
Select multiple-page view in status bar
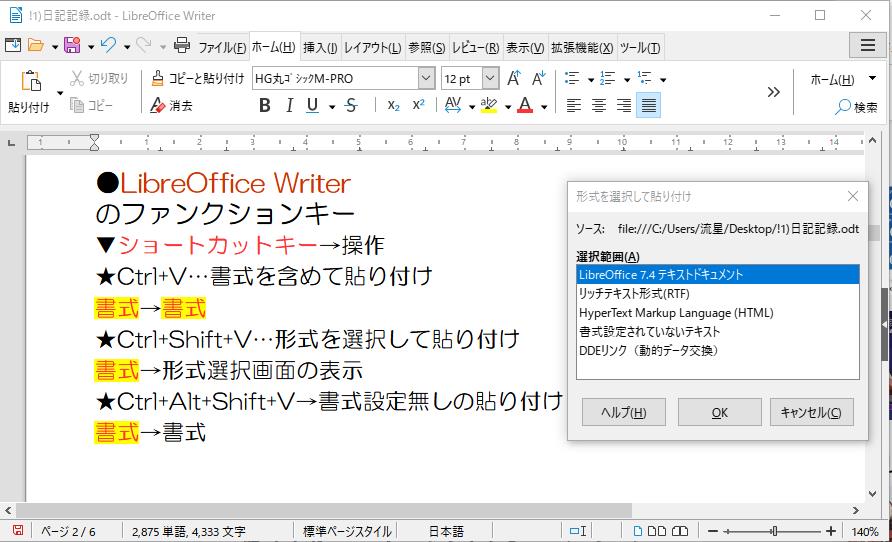tap(656, 531)
